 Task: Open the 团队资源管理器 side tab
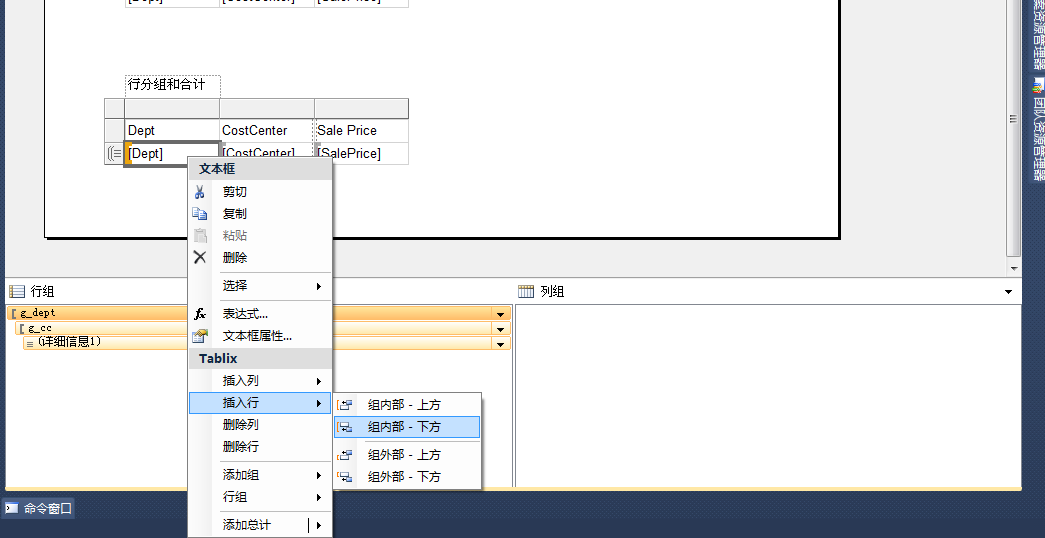click(x=1038, y=129)
